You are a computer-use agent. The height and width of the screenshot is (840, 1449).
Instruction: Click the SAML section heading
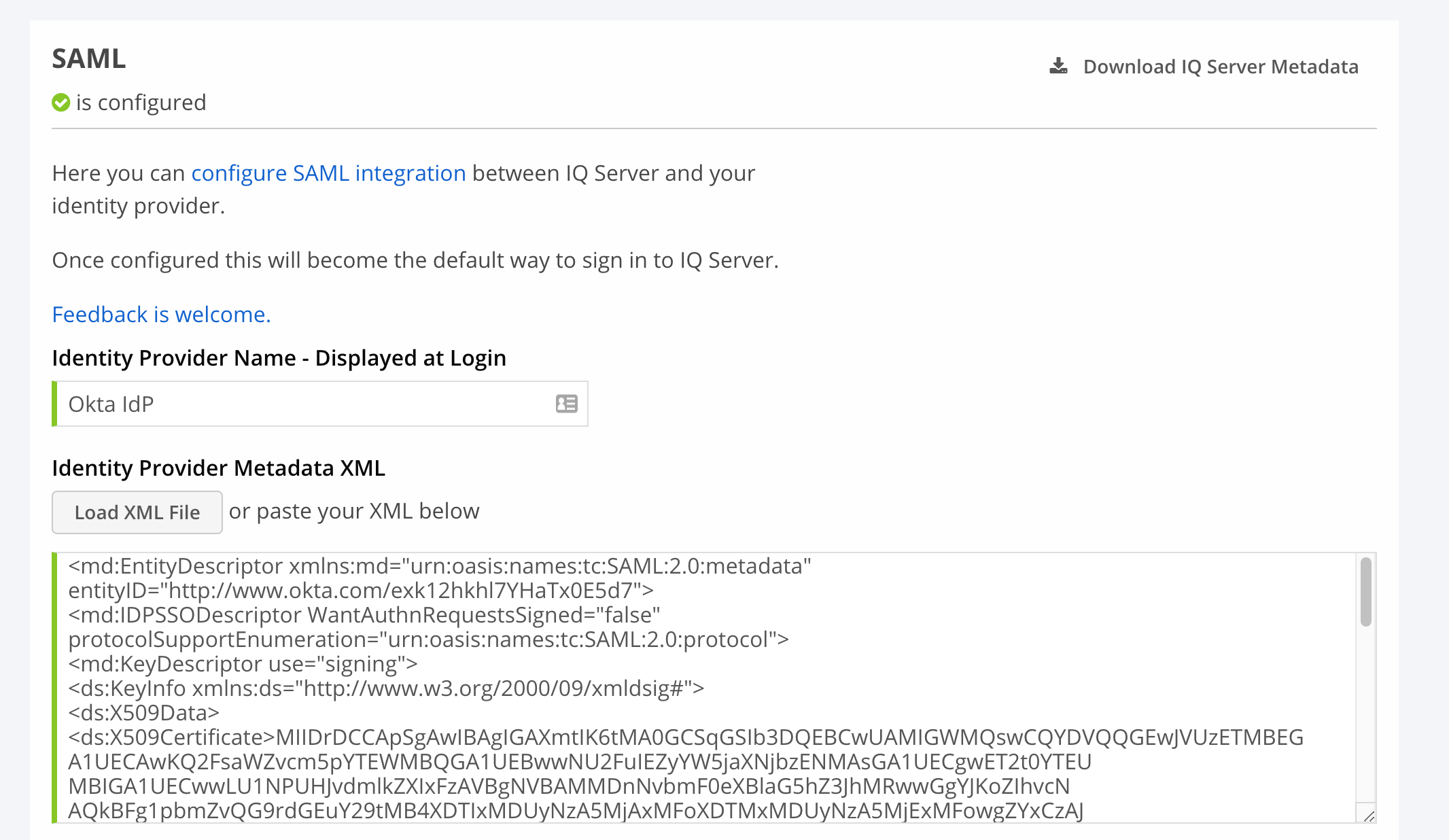(89, 59)
